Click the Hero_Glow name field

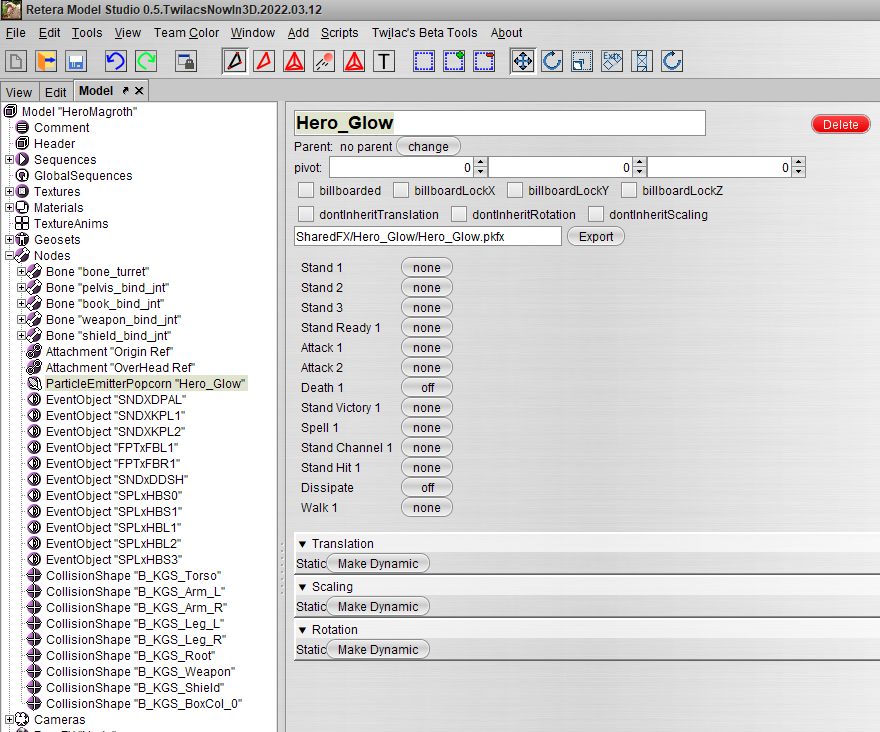tap(500, 123)
